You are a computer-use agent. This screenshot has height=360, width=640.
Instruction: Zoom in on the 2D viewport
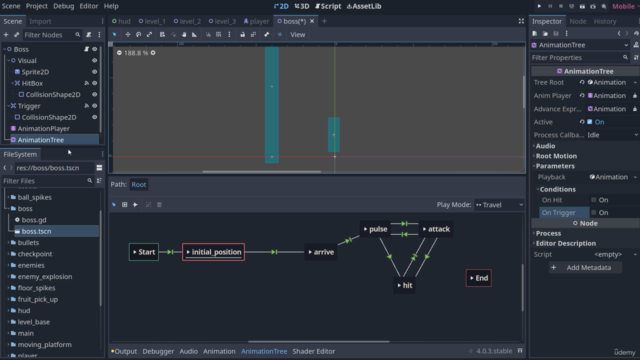tap(153, 53)
